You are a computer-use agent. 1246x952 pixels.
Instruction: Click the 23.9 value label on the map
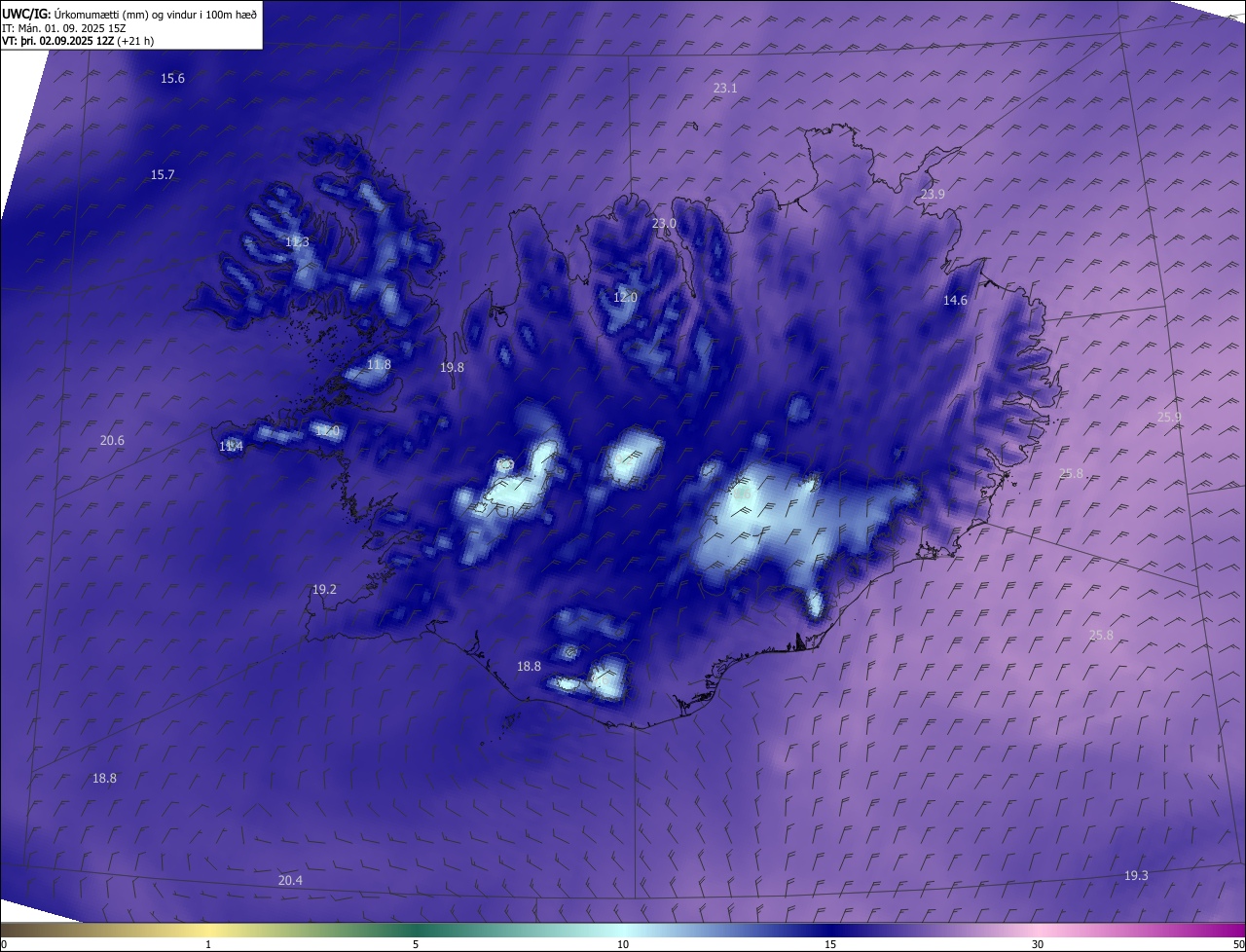coord(933,195)
